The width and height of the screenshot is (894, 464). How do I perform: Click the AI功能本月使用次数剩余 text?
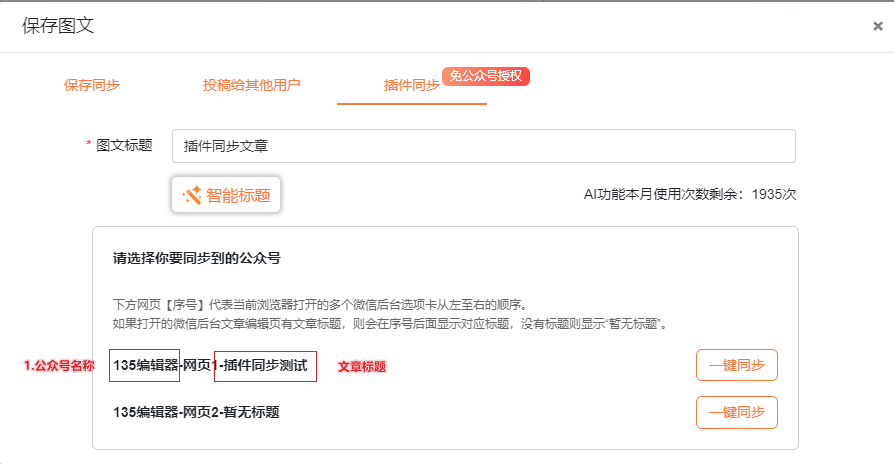(689, 195)
